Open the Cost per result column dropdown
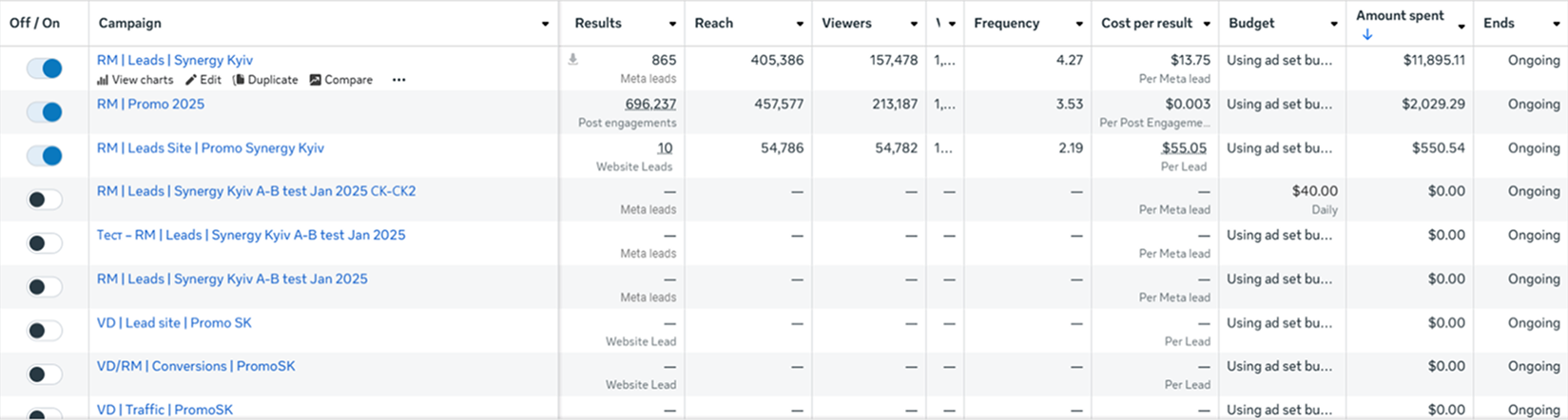The image size is (1568, 420). (1207, 24)
